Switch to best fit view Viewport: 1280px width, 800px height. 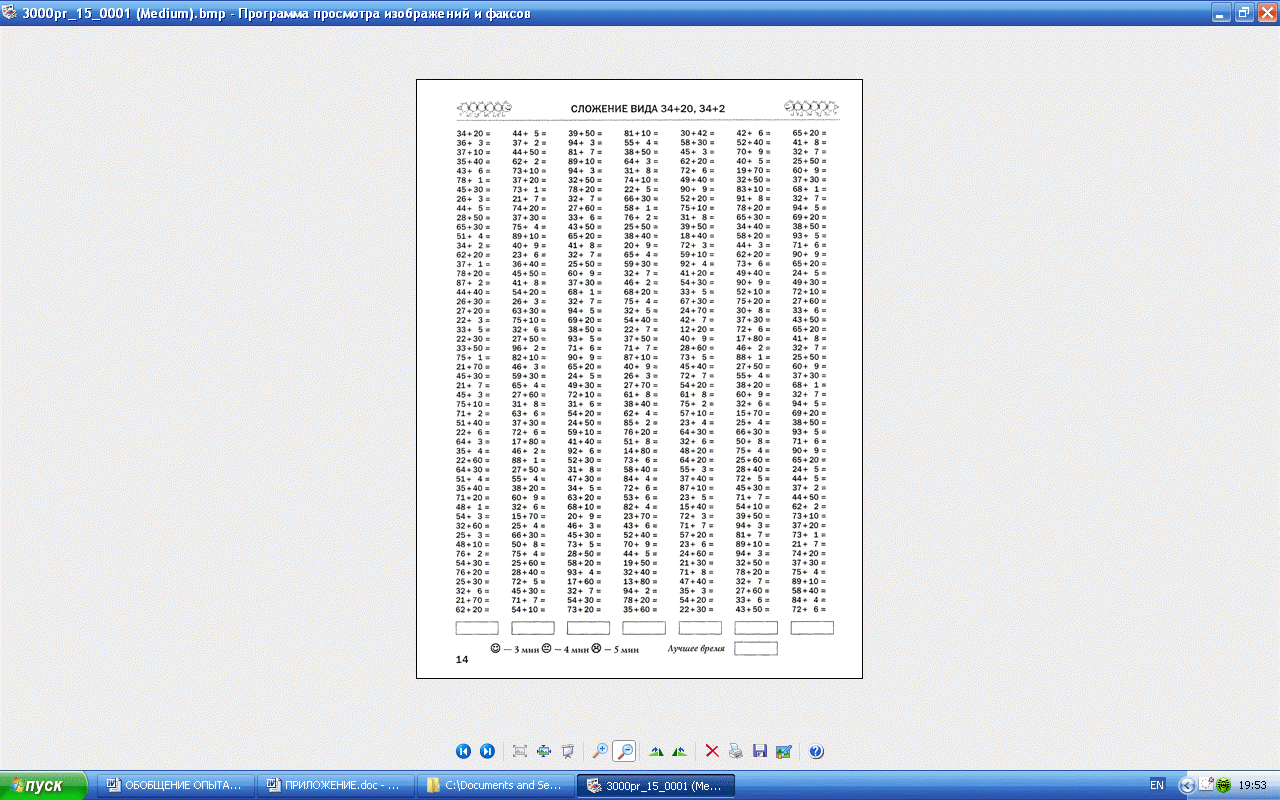point(520,751)
